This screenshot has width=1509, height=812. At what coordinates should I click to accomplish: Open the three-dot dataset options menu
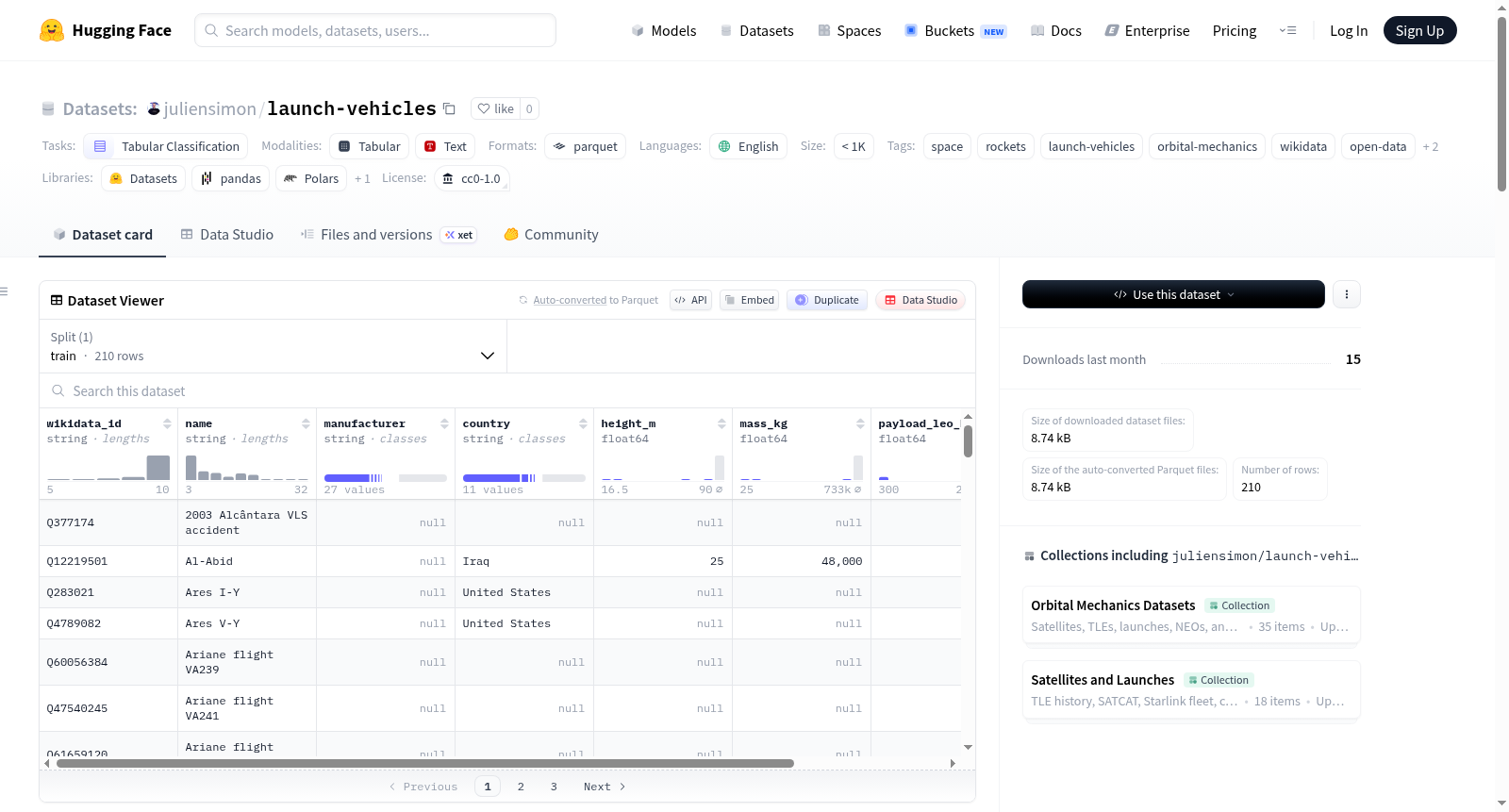pos(1347,294)
